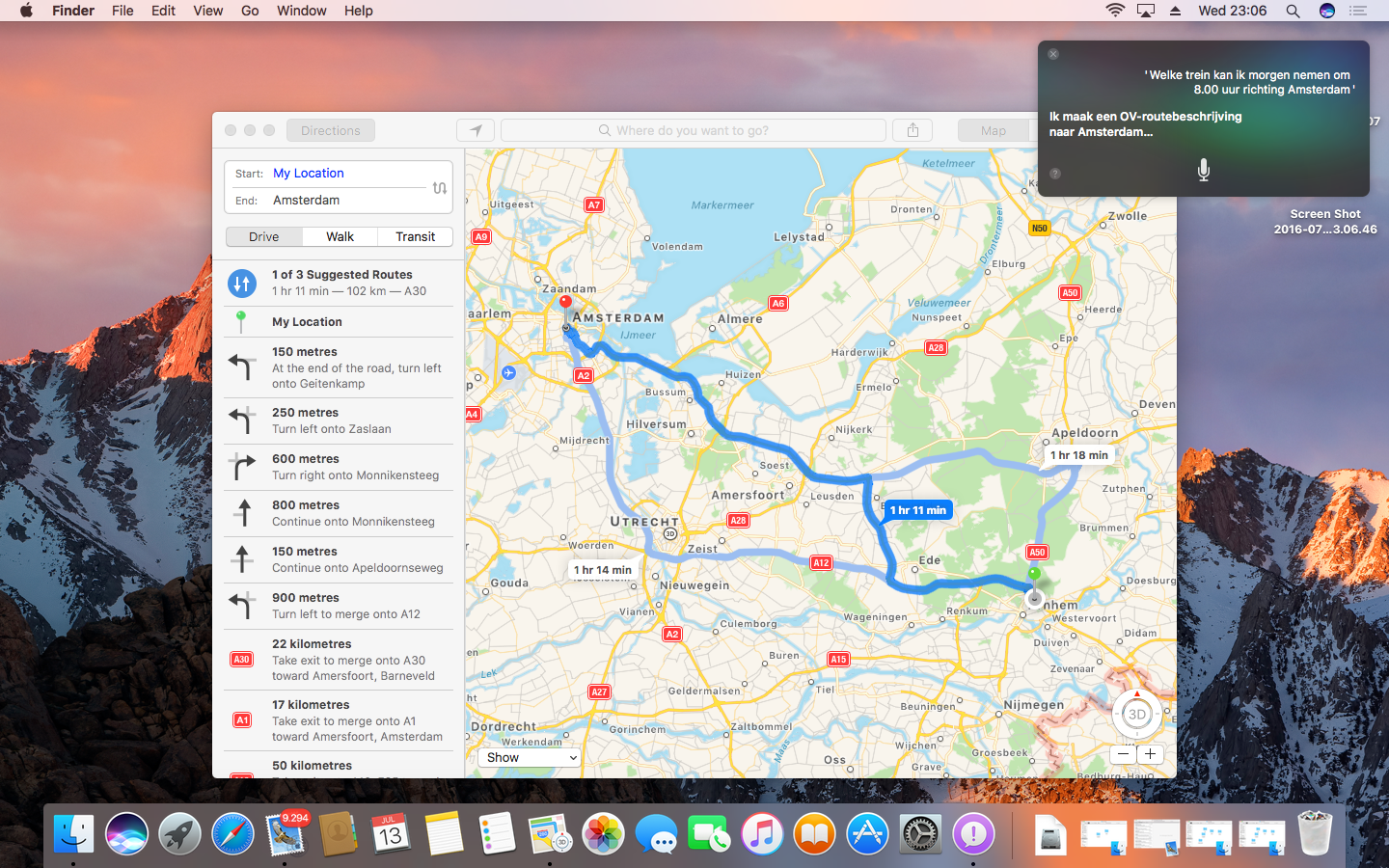Open the File menu
Image resolution: width=1389 pixels, height=868 pixels.
point(123,11)
